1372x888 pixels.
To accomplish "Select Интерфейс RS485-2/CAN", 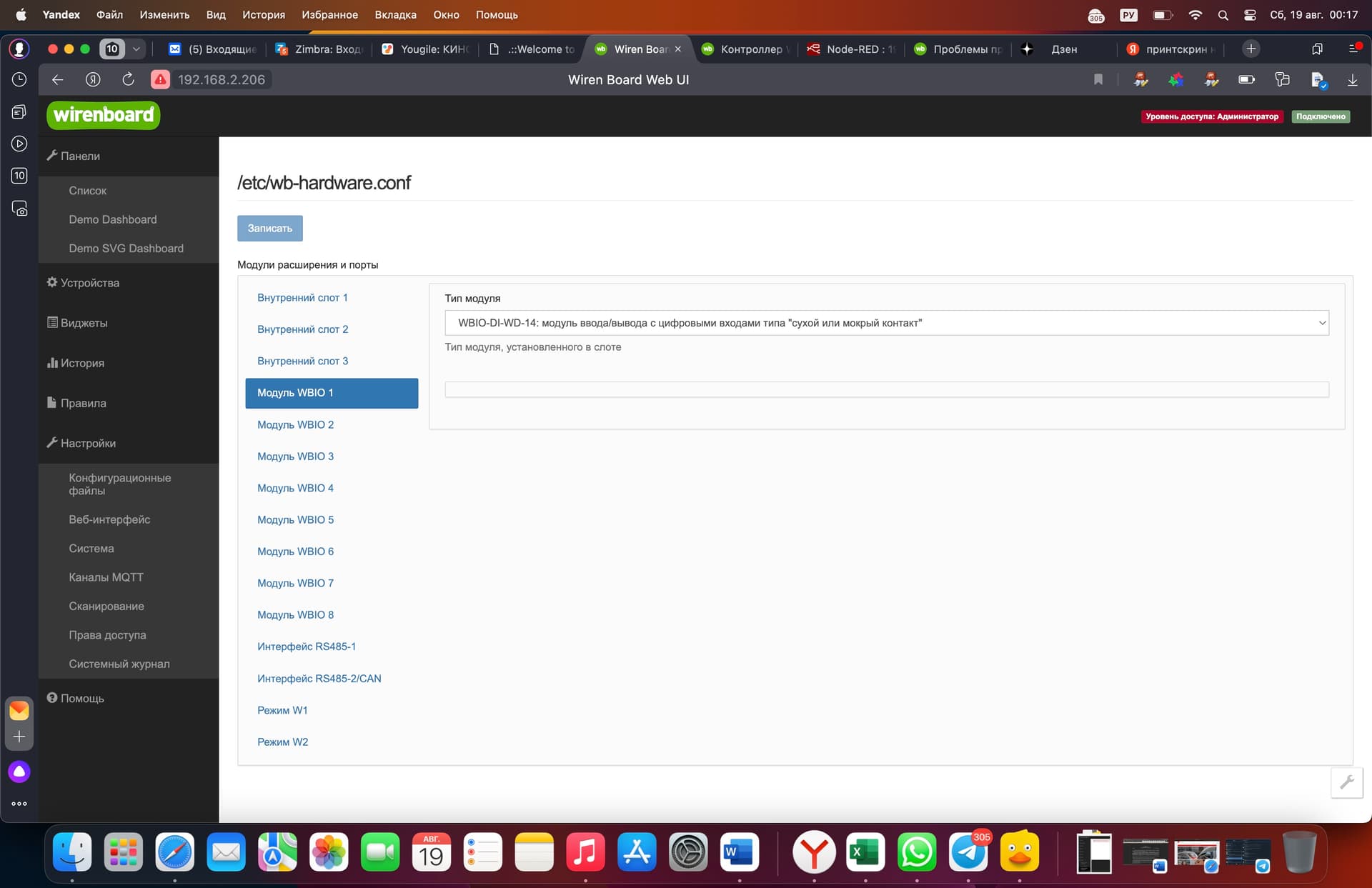I will coord(319,678).
